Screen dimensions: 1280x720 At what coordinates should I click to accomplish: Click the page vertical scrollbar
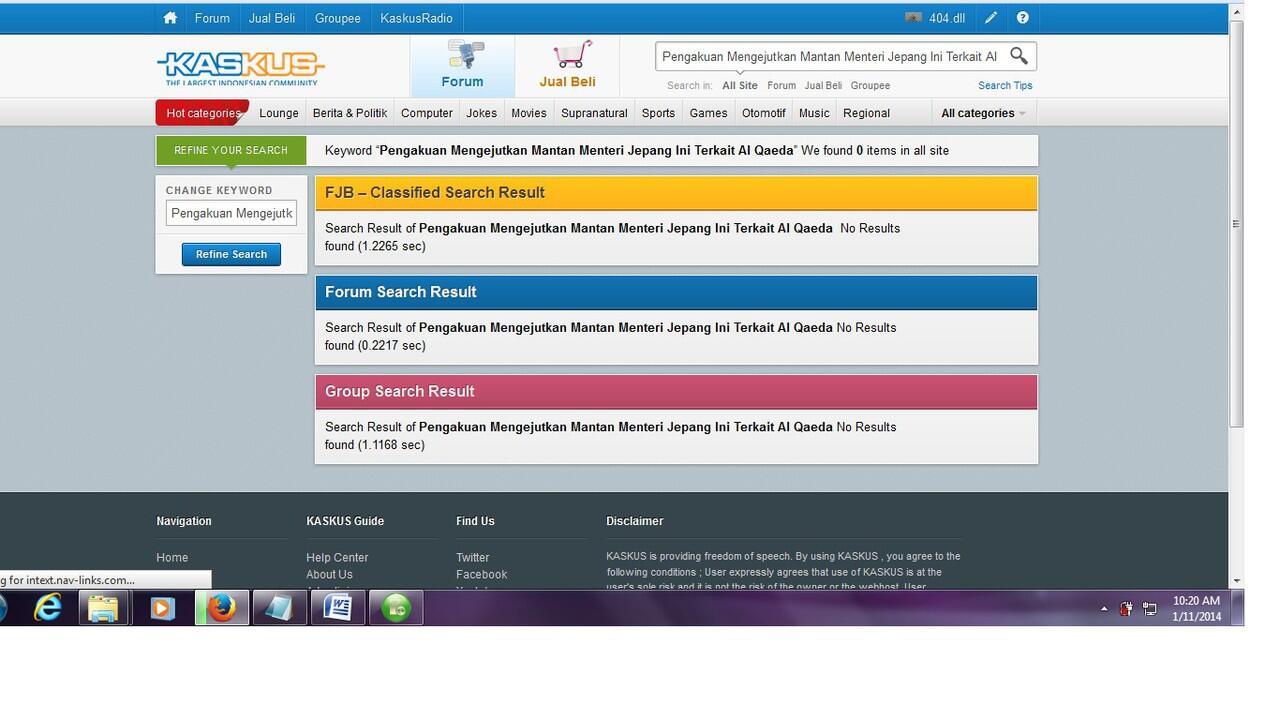tap(1236, 224)
